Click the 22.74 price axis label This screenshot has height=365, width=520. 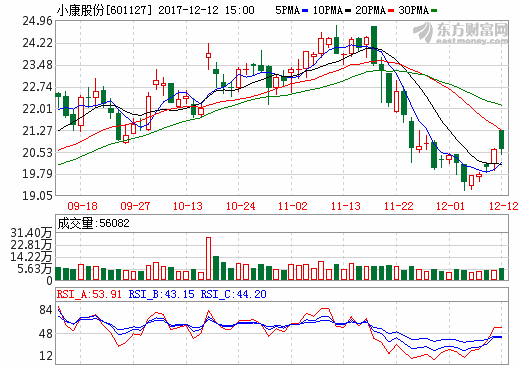pyautogui.click(x=37, y=87)
